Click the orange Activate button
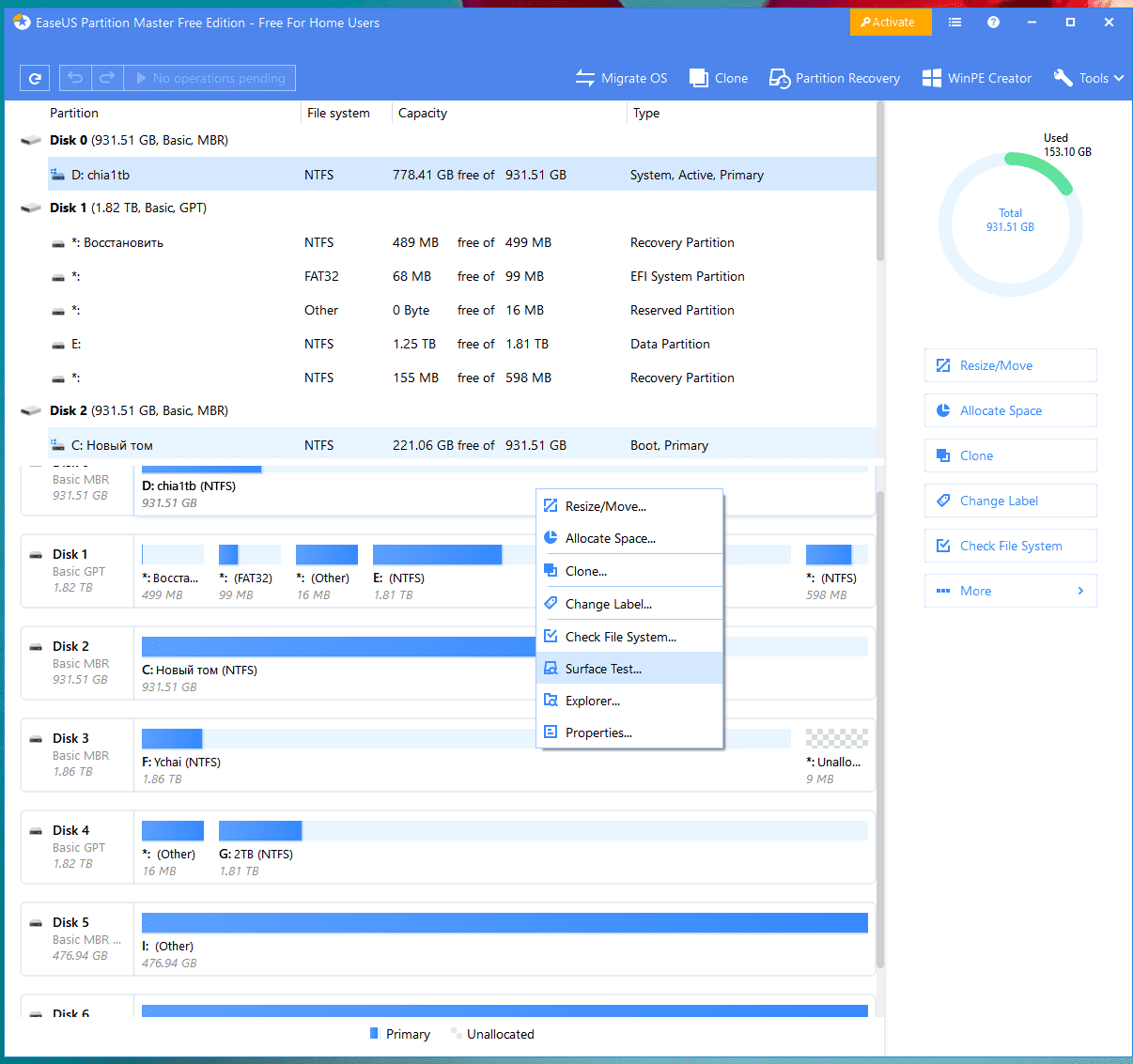The image size is (1133, 1064). coord(891,22)
